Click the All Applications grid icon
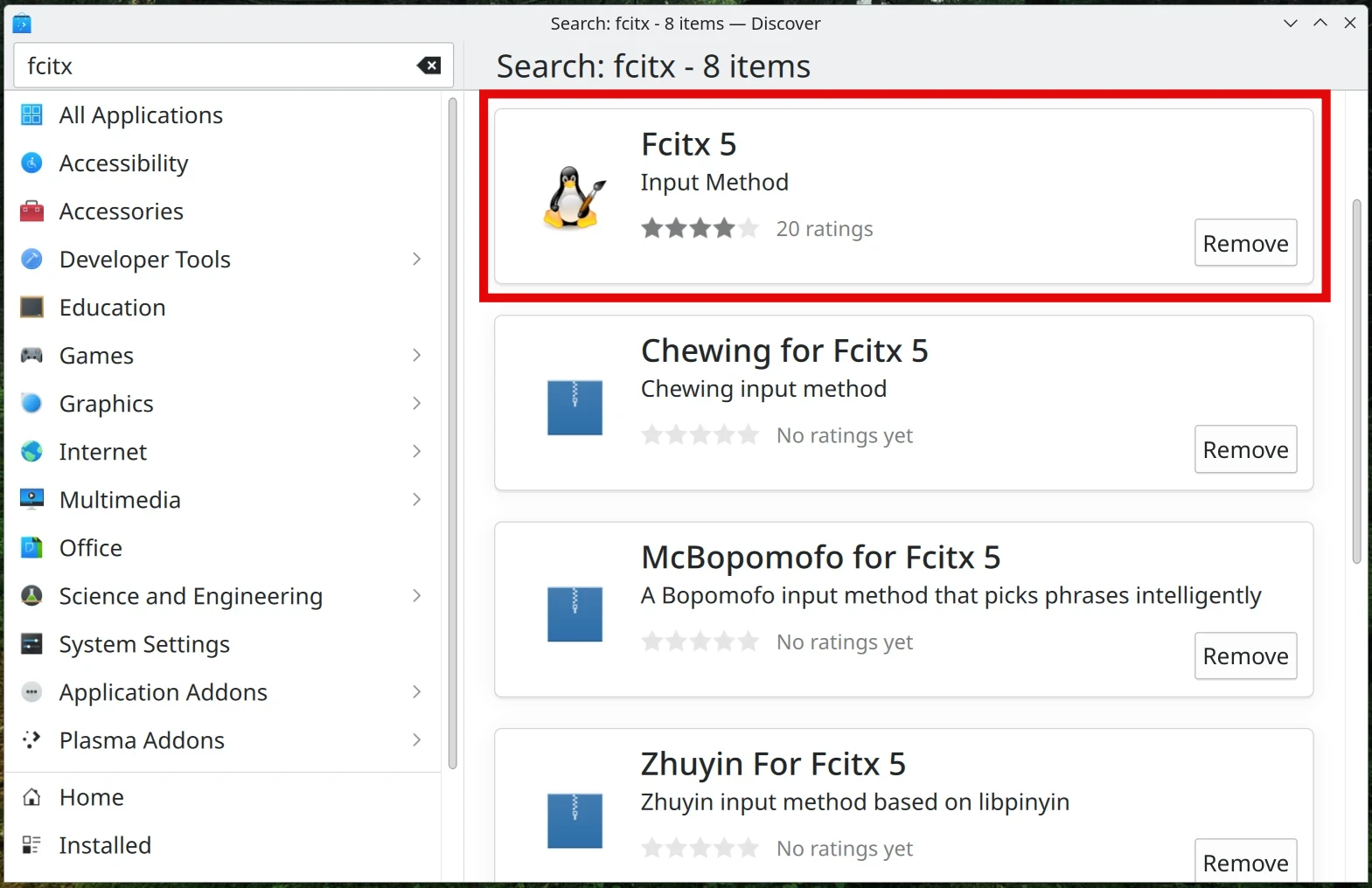This screenshot has width=1372, height=888. [31, 114]
